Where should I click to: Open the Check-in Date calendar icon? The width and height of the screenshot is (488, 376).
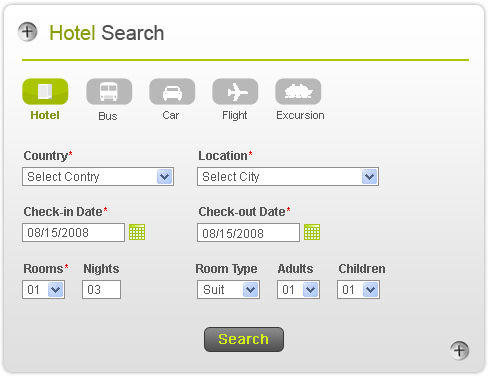pyautogui.click(x=137, y=232)
